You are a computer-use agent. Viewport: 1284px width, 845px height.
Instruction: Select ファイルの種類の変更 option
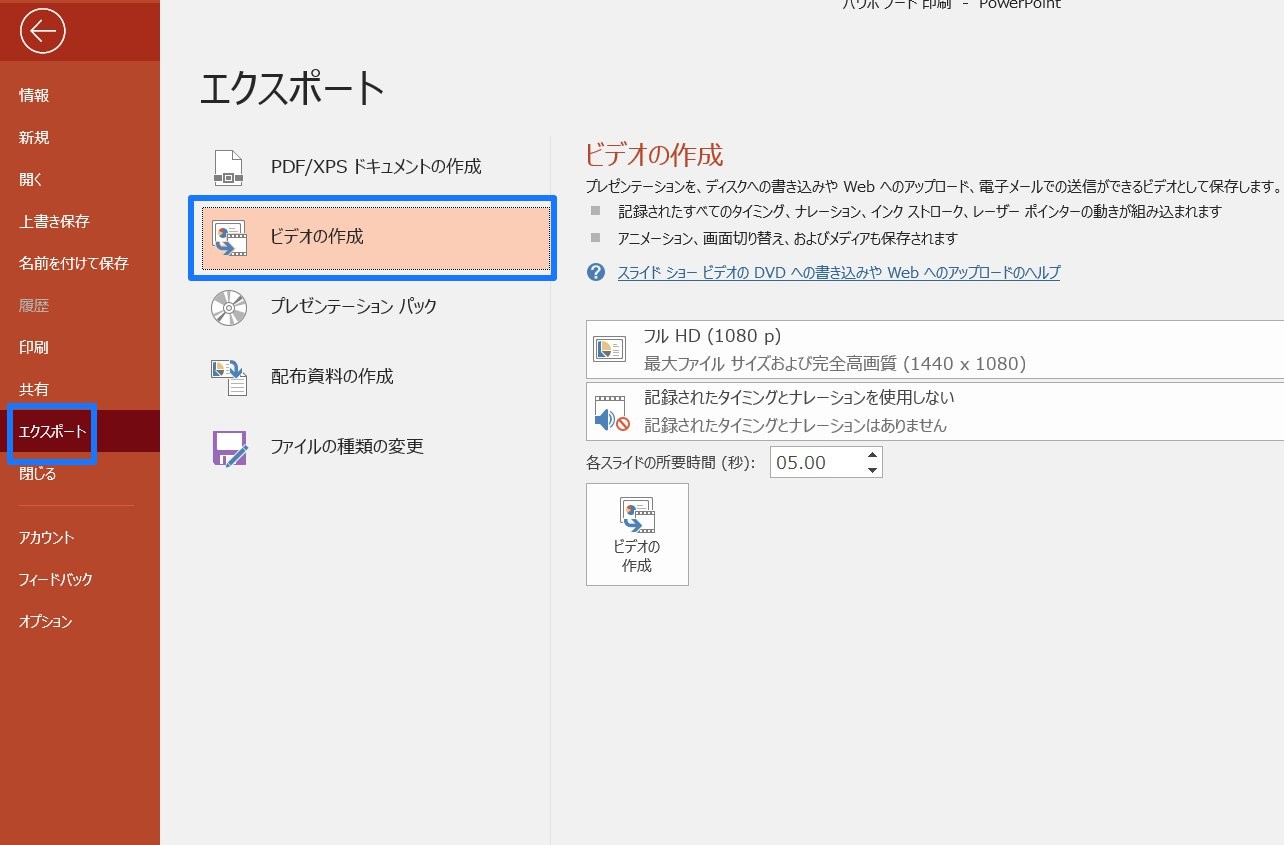click(x=375, y=447)
